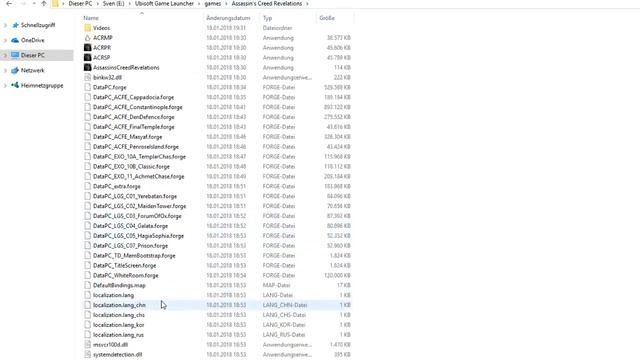This screenshot has height=360, width=640.
Task: Select DataPC_LGS_C02_MaidenTower.forge file
Action: [x=139, y=206]
